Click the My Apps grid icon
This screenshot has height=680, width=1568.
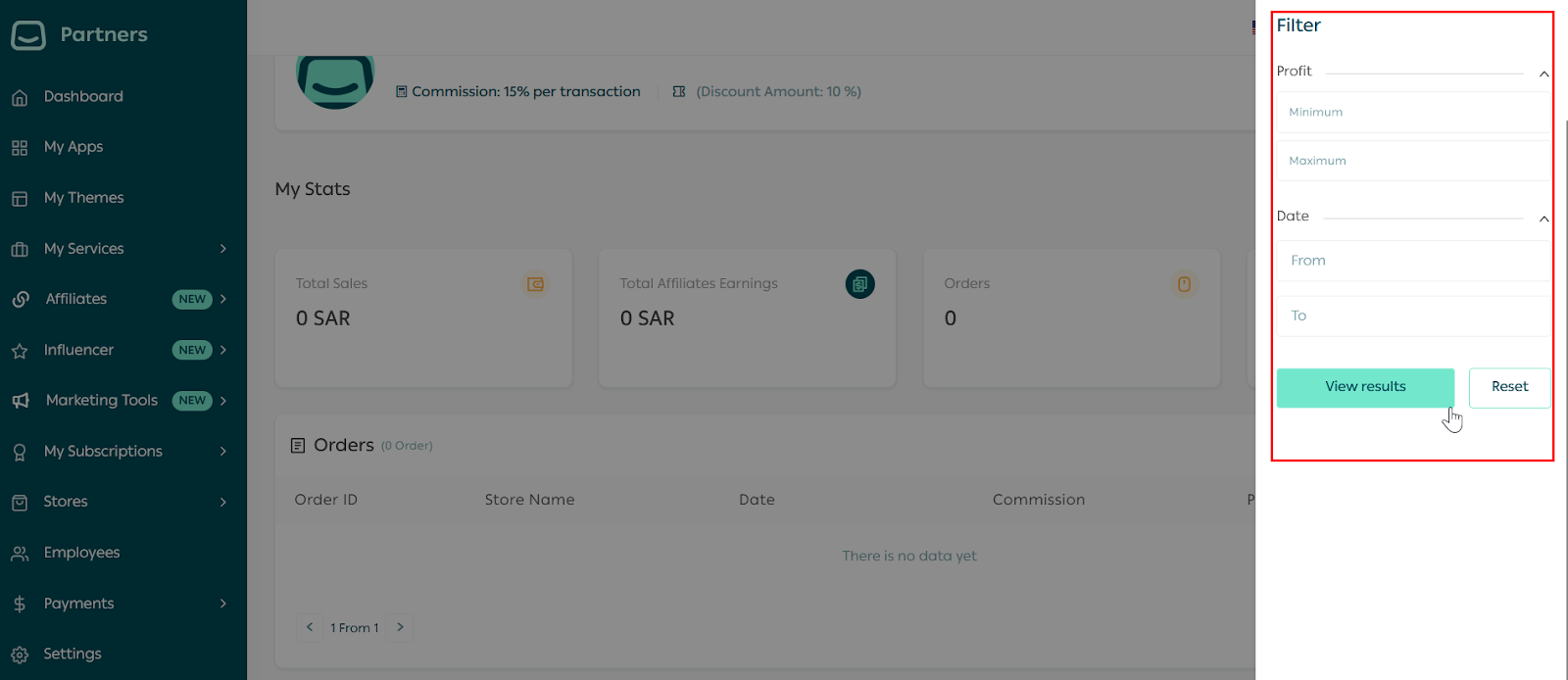(20, 148)
